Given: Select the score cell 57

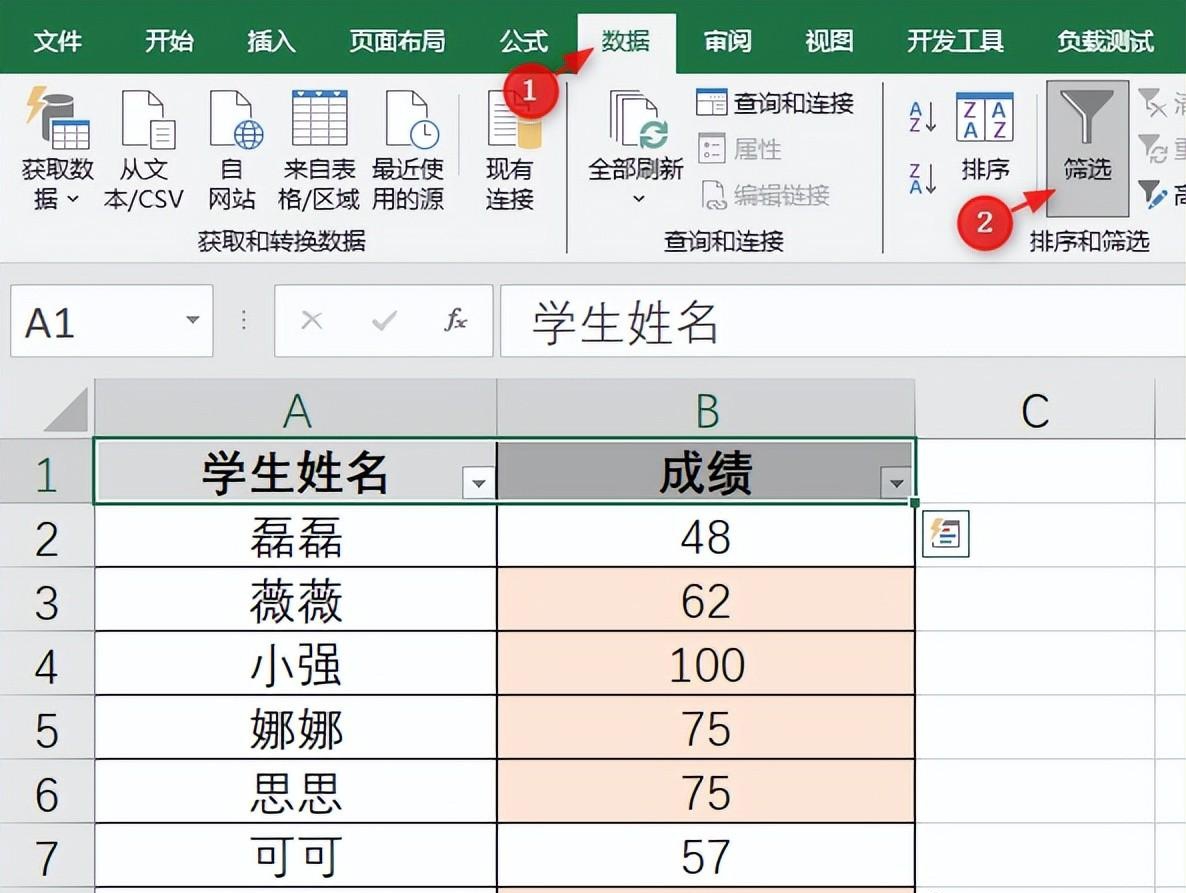Looking at the screenshot, I should point(706,856).
